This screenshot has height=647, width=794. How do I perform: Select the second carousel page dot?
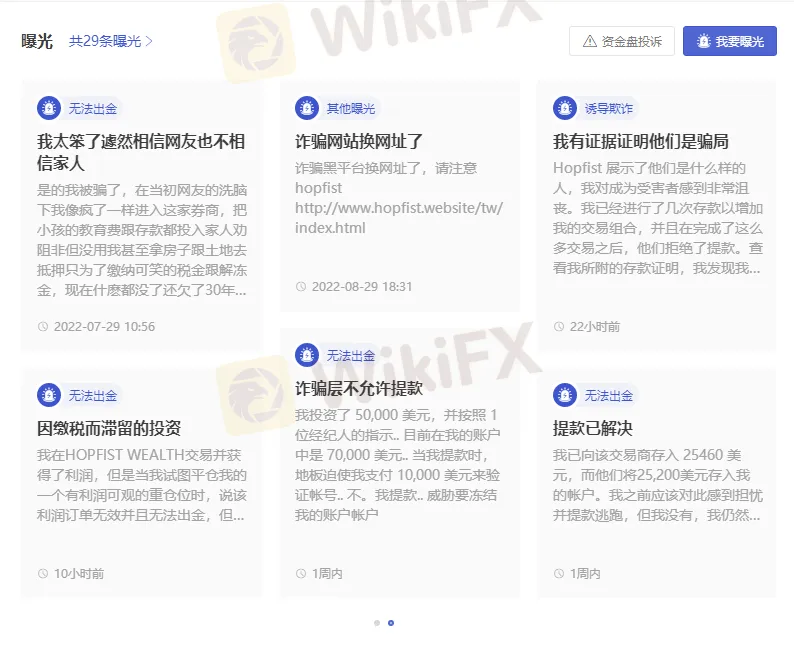point(391,623)
